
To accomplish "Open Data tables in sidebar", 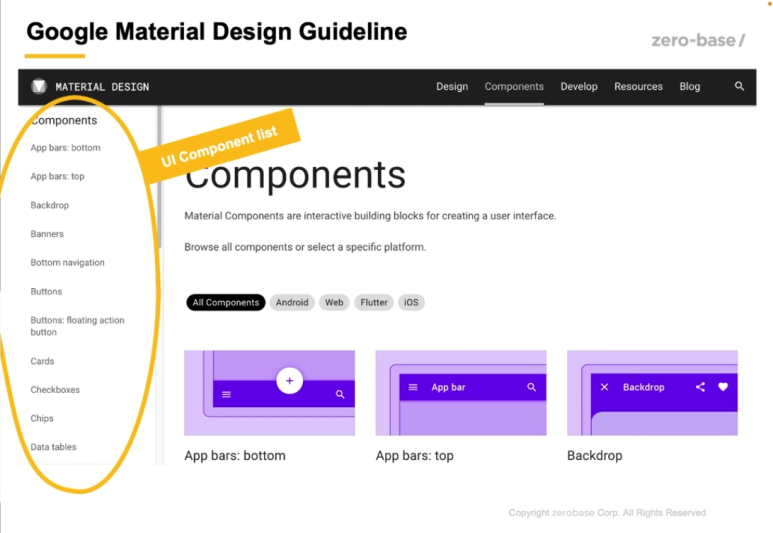I will 54,447.
